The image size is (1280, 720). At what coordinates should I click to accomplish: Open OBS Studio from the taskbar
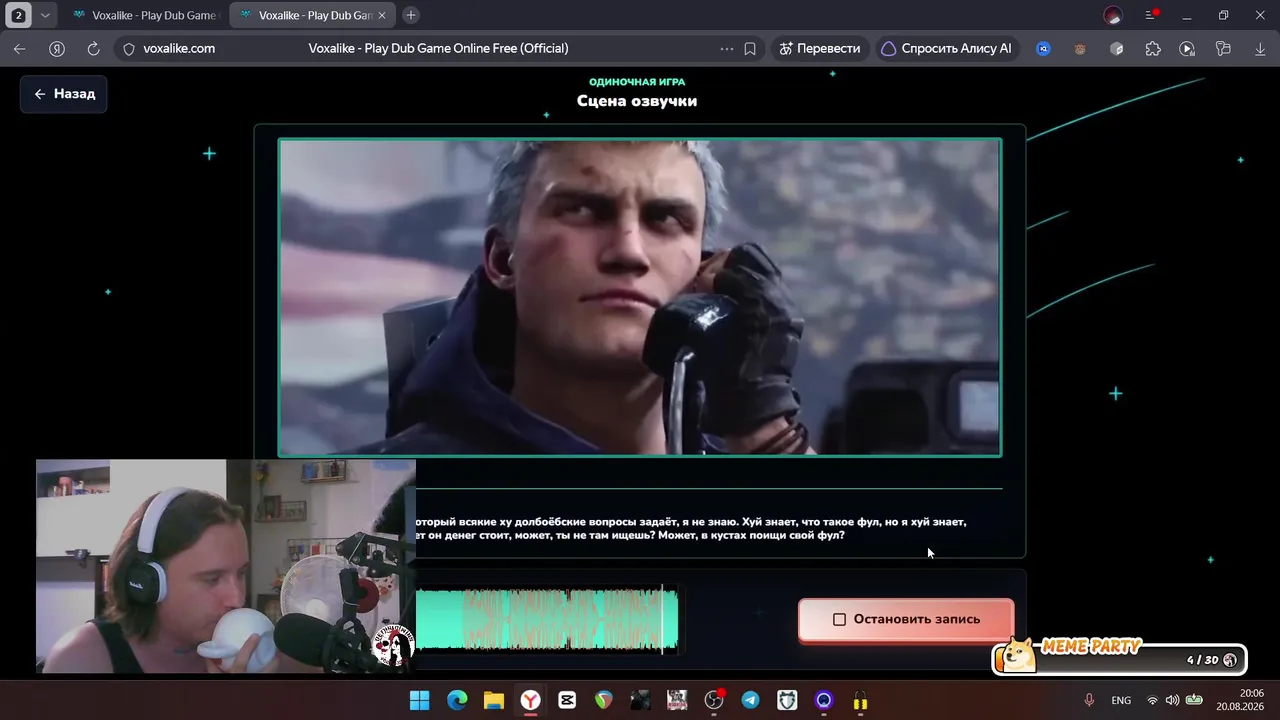pos(714,700)
